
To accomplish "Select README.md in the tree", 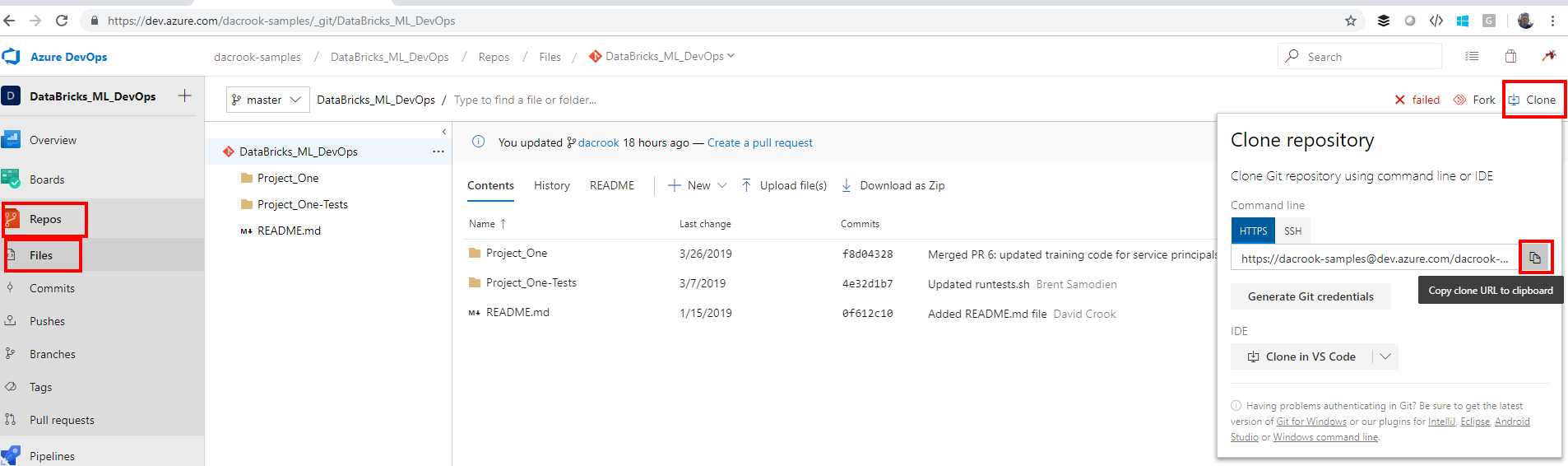I will (x=289, y=231).
